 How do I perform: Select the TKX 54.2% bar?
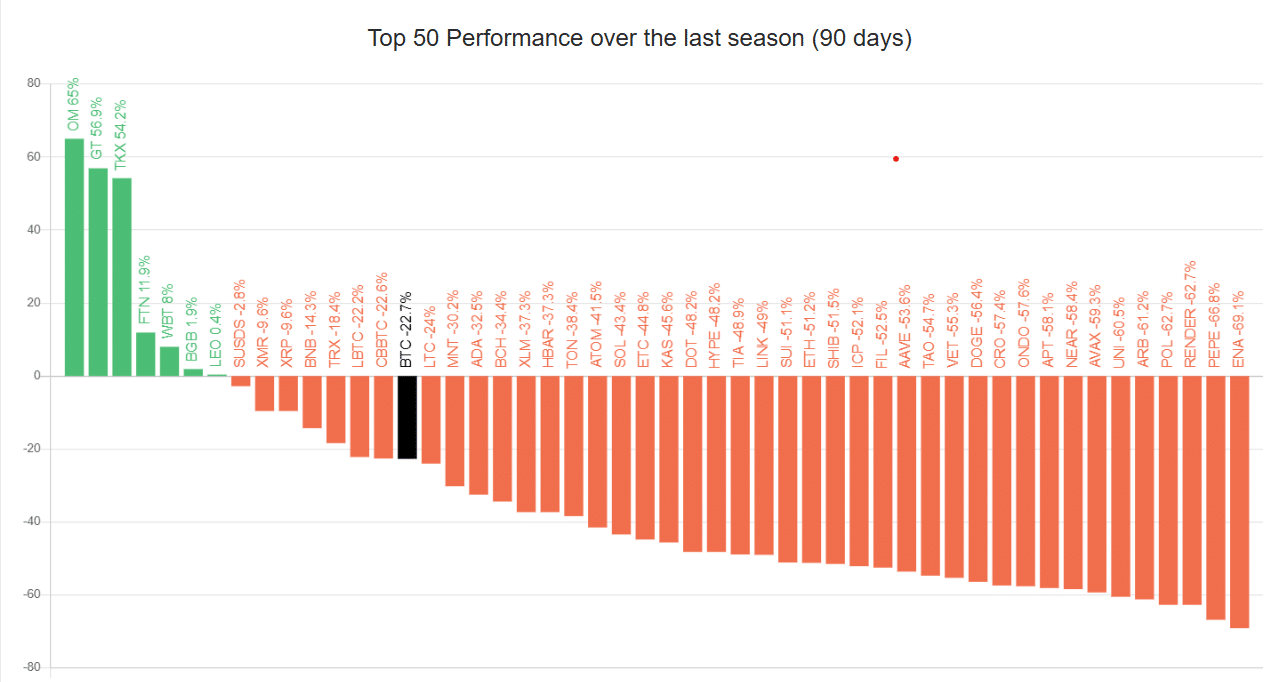click(x=122, y=277)
